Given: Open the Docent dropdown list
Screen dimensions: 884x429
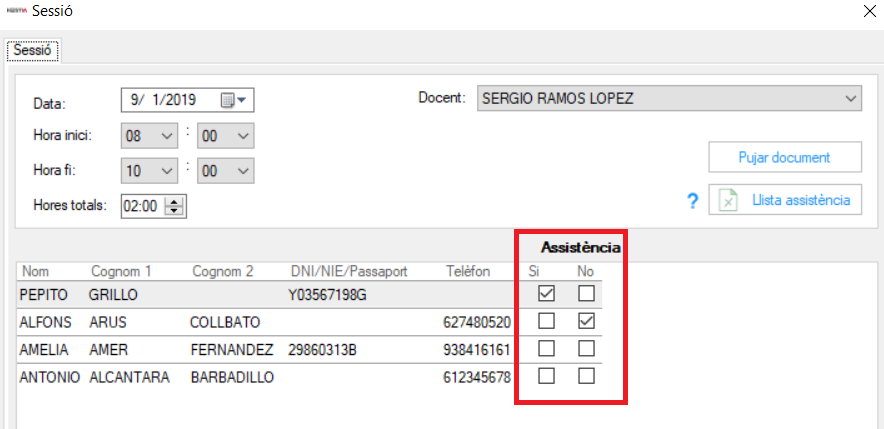Looking at the screenshot, I should pyautogui.click(x=851, y=99).
